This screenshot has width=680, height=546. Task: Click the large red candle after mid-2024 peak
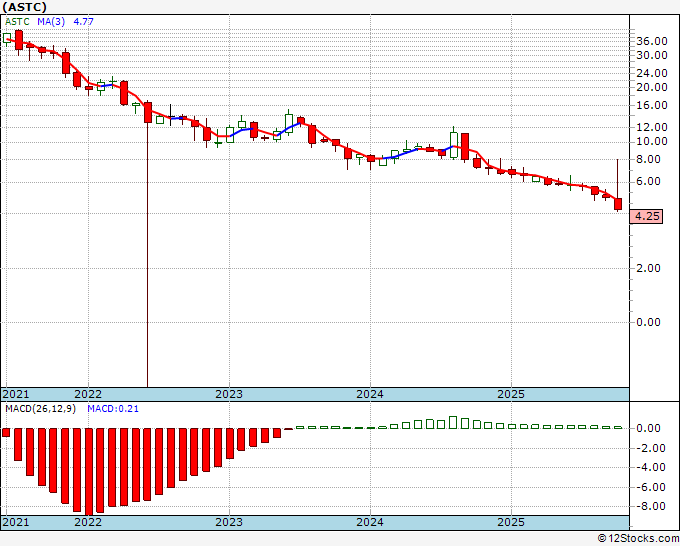(x=465, y=147)
